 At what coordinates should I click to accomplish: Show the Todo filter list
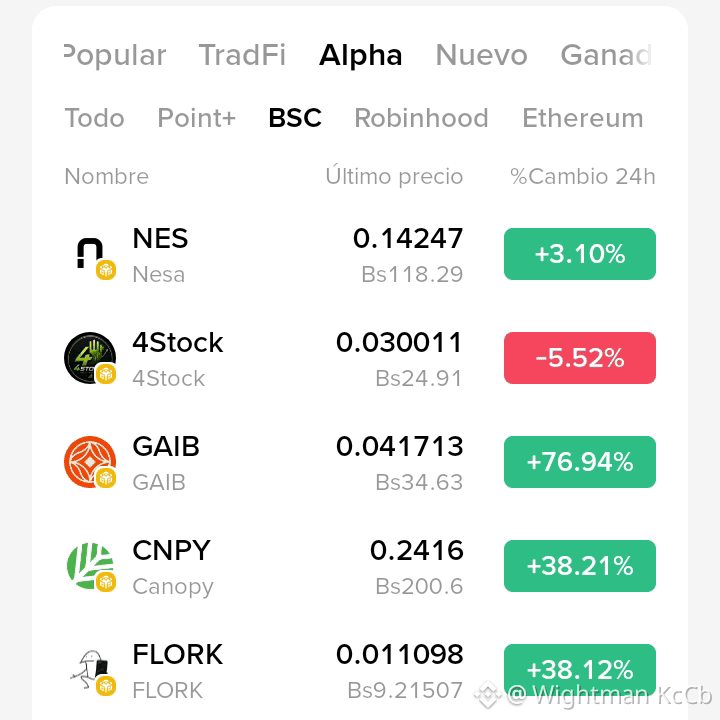click(95, 118)
